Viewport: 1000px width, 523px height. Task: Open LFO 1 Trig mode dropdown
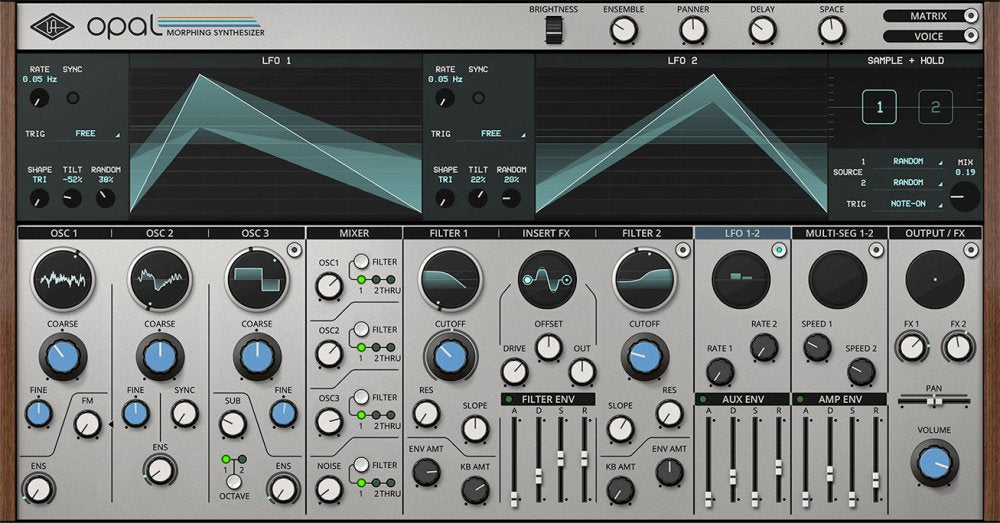pos(85,133)
